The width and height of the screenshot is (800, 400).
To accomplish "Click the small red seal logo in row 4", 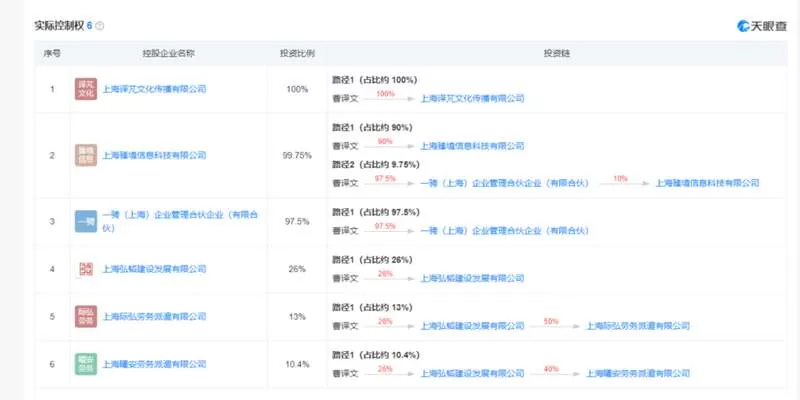I will 86,269.
